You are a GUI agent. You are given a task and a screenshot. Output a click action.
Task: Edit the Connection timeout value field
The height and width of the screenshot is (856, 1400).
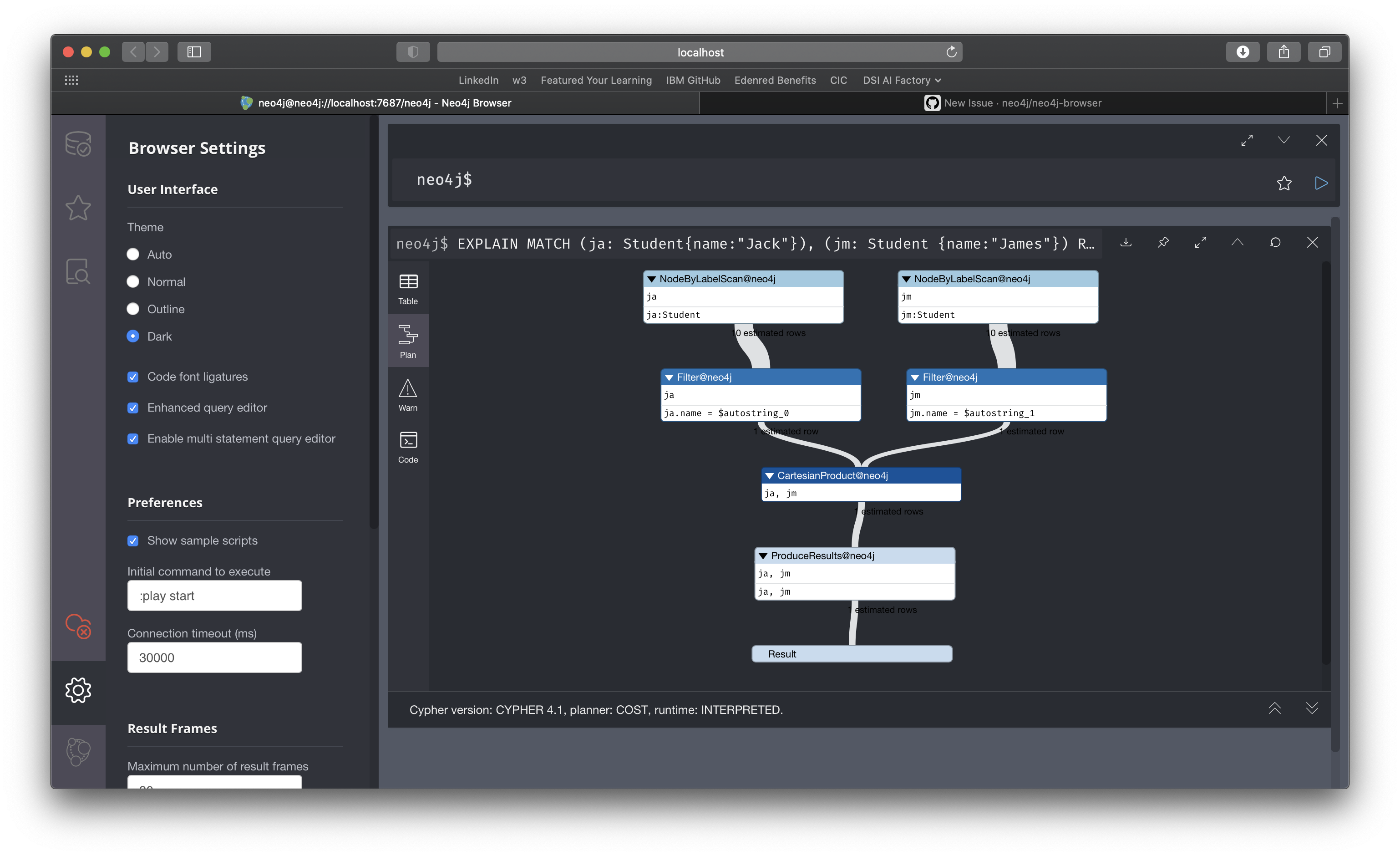pyautogui.click(x=214, y=657)
